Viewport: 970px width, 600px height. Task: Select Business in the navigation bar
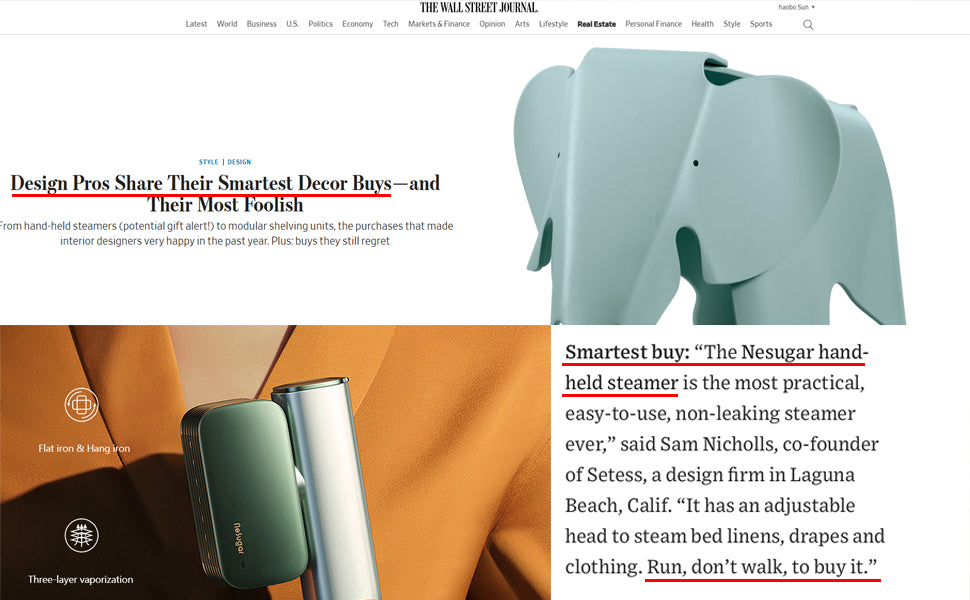click(x=261, y=24)
